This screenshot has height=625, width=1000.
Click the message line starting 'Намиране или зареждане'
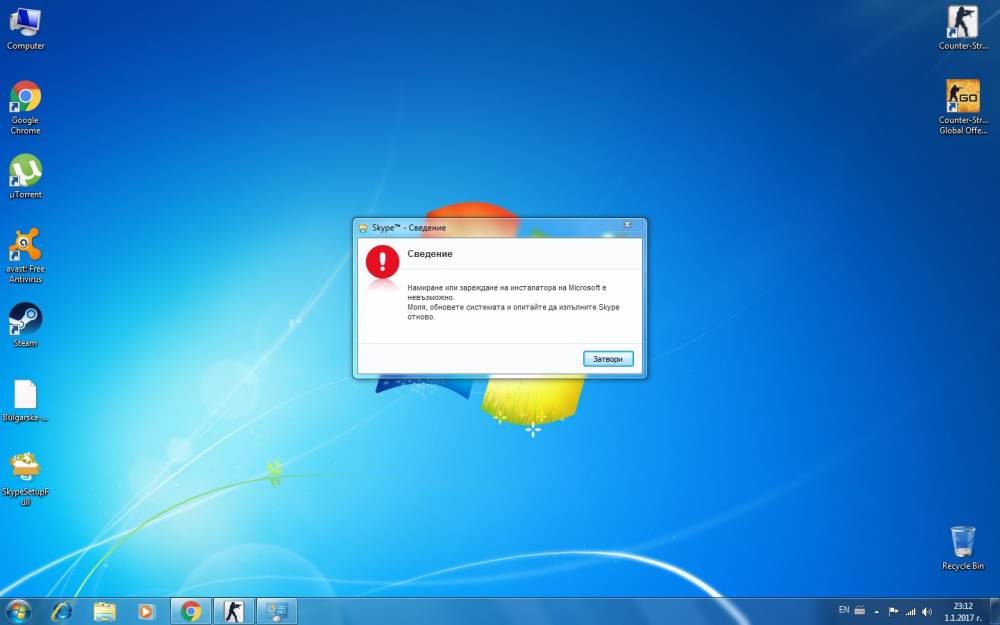[507, 288]
